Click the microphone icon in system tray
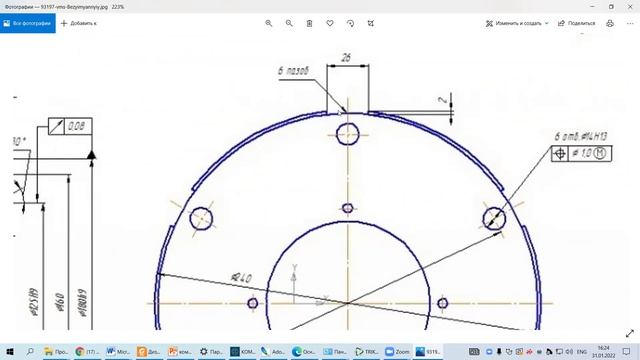Viewport: 640px width, 360px height. click(499, 351)
